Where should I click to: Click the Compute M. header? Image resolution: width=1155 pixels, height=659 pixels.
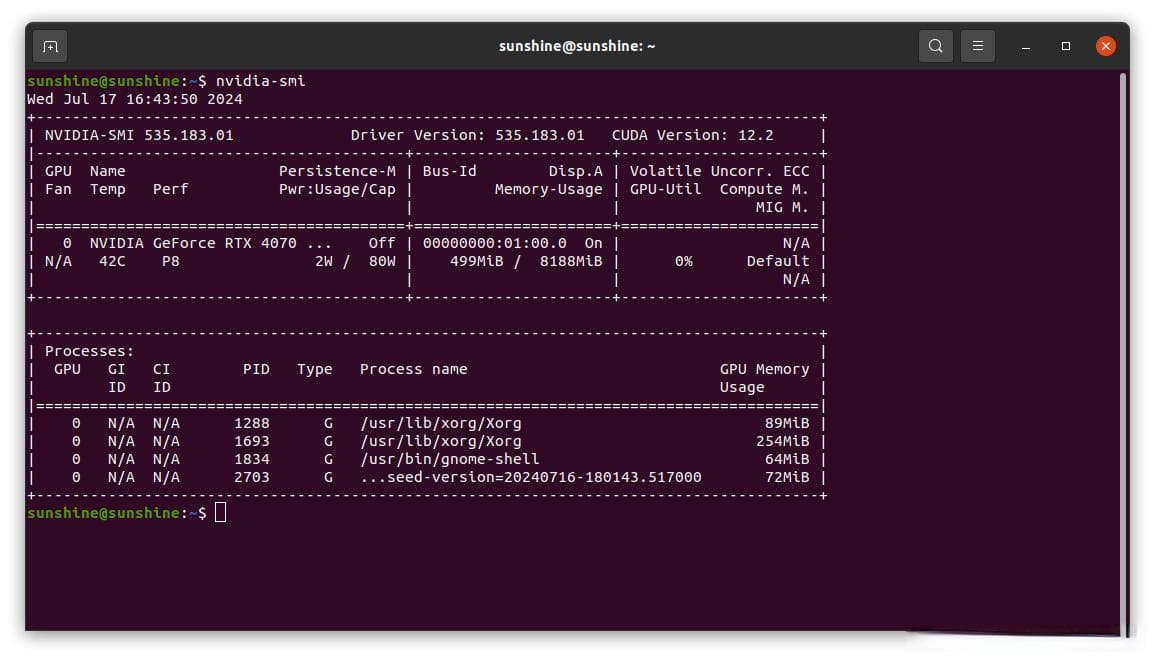click(x=765, y=189)
